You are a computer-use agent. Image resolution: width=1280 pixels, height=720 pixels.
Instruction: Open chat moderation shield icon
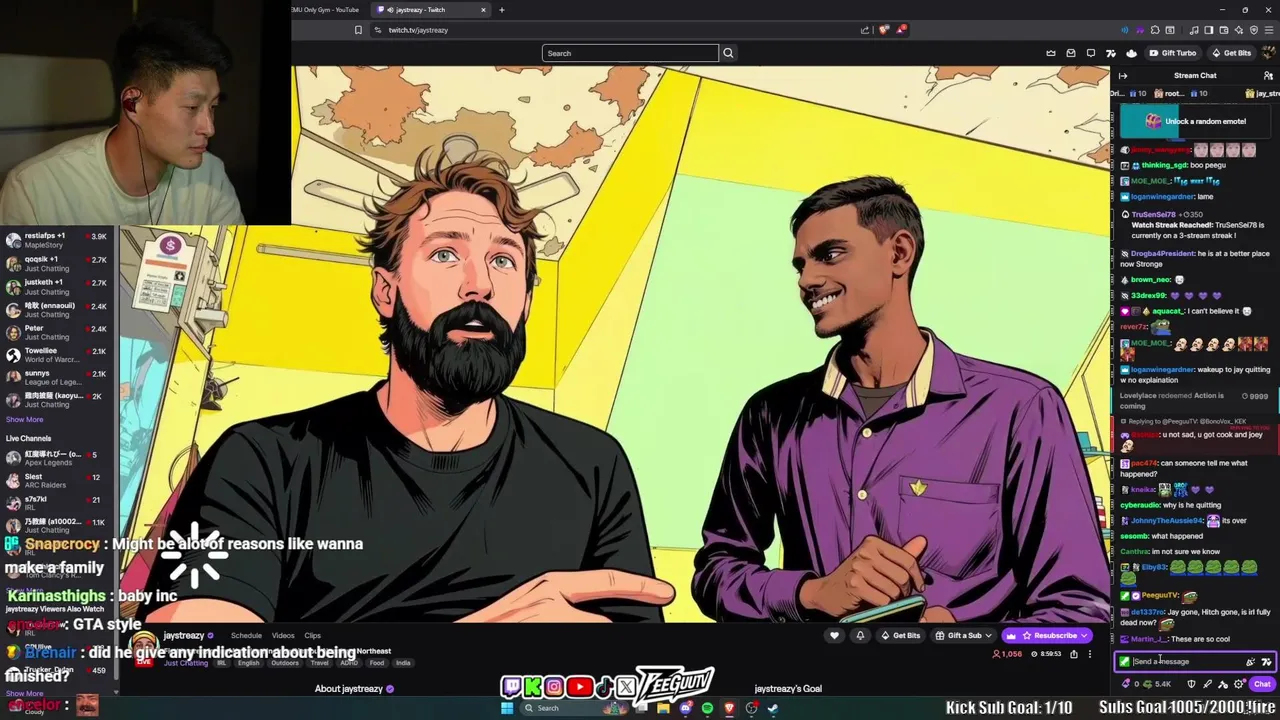tap(1191, 684)
